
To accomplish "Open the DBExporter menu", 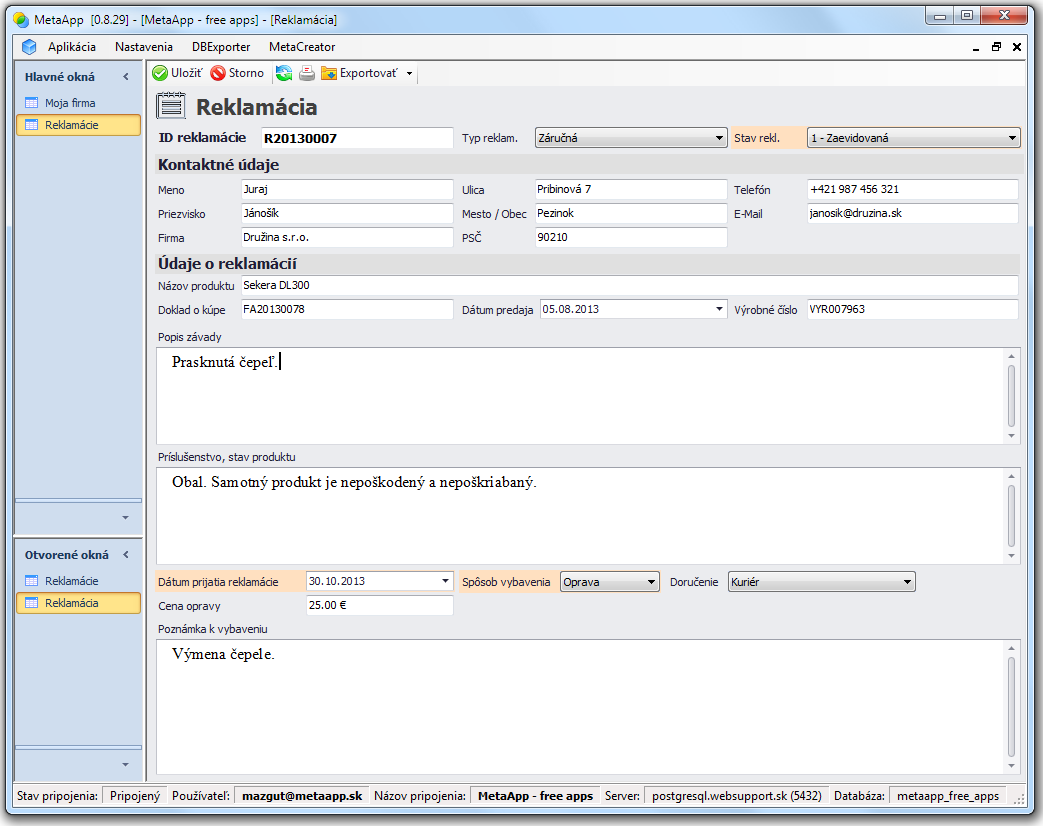I will point(221,47).
